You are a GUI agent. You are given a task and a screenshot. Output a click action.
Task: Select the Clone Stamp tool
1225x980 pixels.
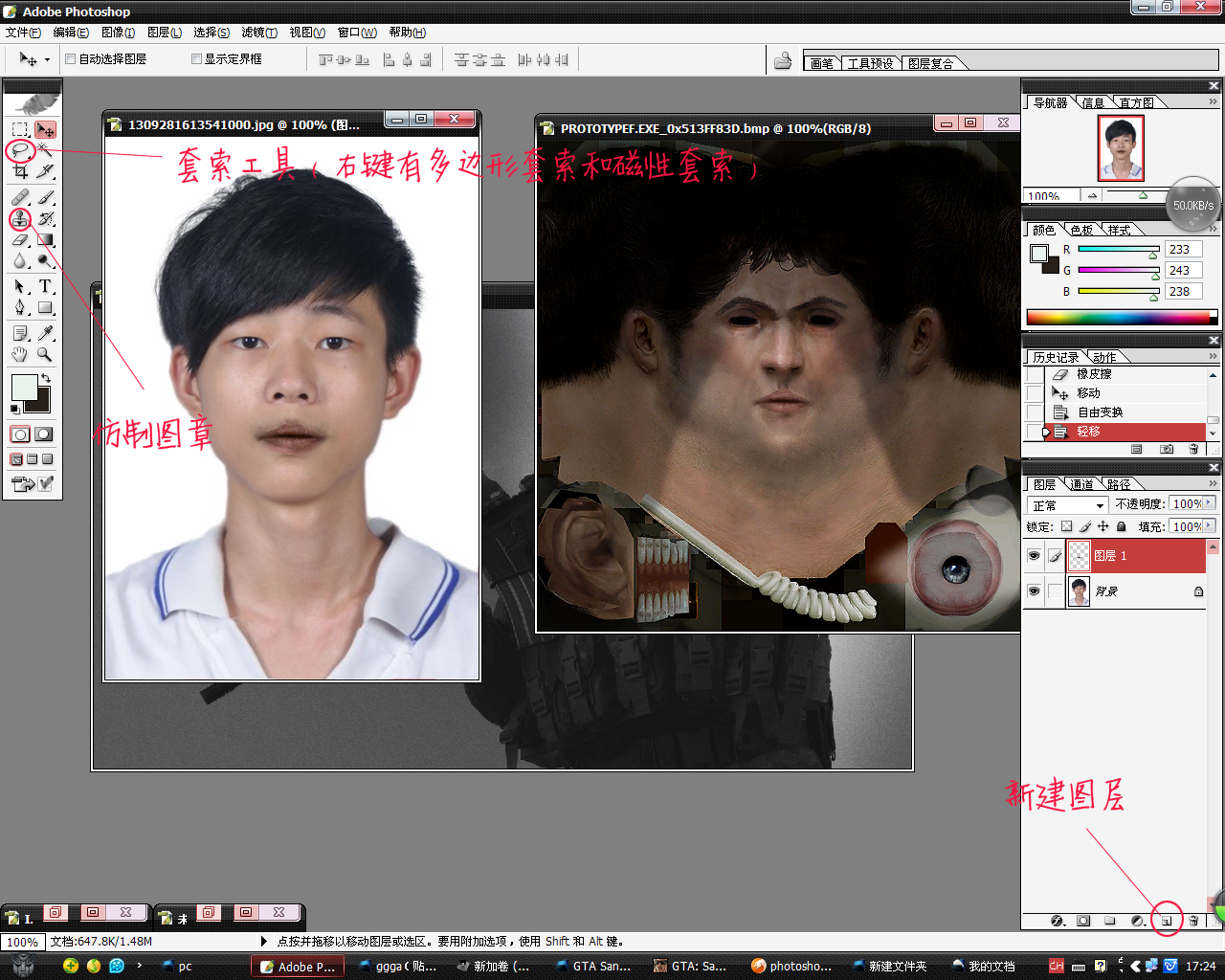point(20,219)
